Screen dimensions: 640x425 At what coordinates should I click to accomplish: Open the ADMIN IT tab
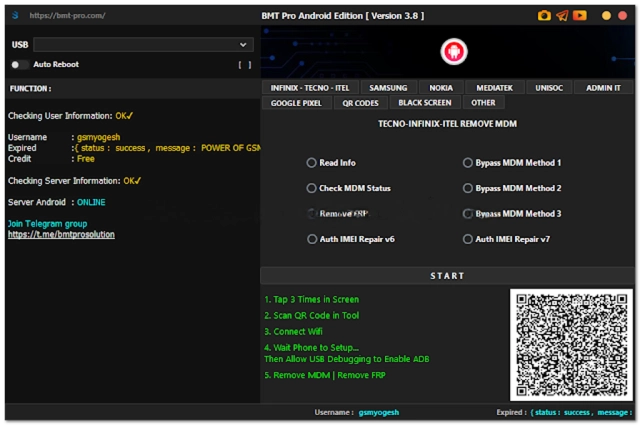pyautogui.click(x=603, y=88)
